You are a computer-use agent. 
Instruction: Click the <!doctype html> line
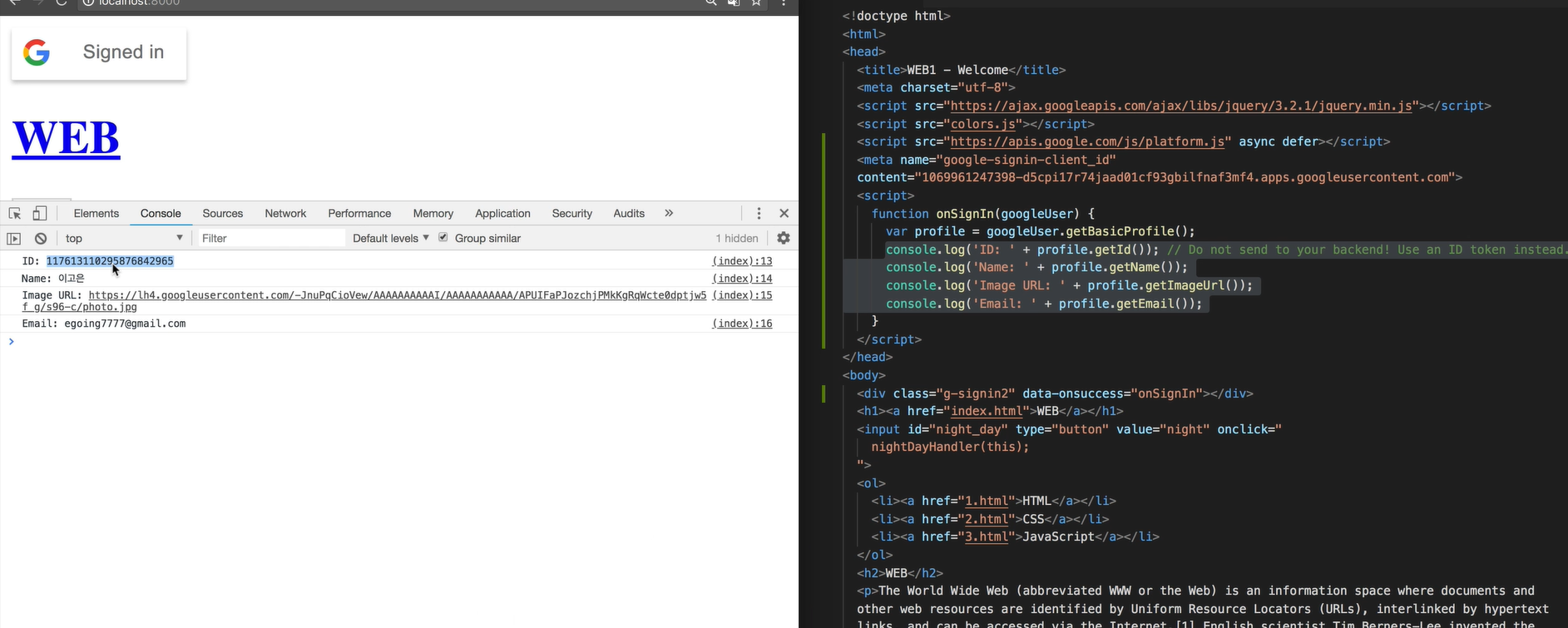tap(896, 16)
